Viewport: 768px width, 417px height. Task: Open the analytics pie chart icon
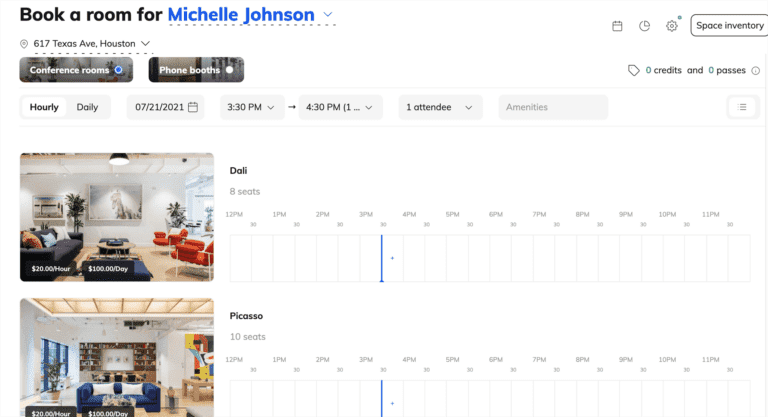pyautogui.click(x=645, y=26)
